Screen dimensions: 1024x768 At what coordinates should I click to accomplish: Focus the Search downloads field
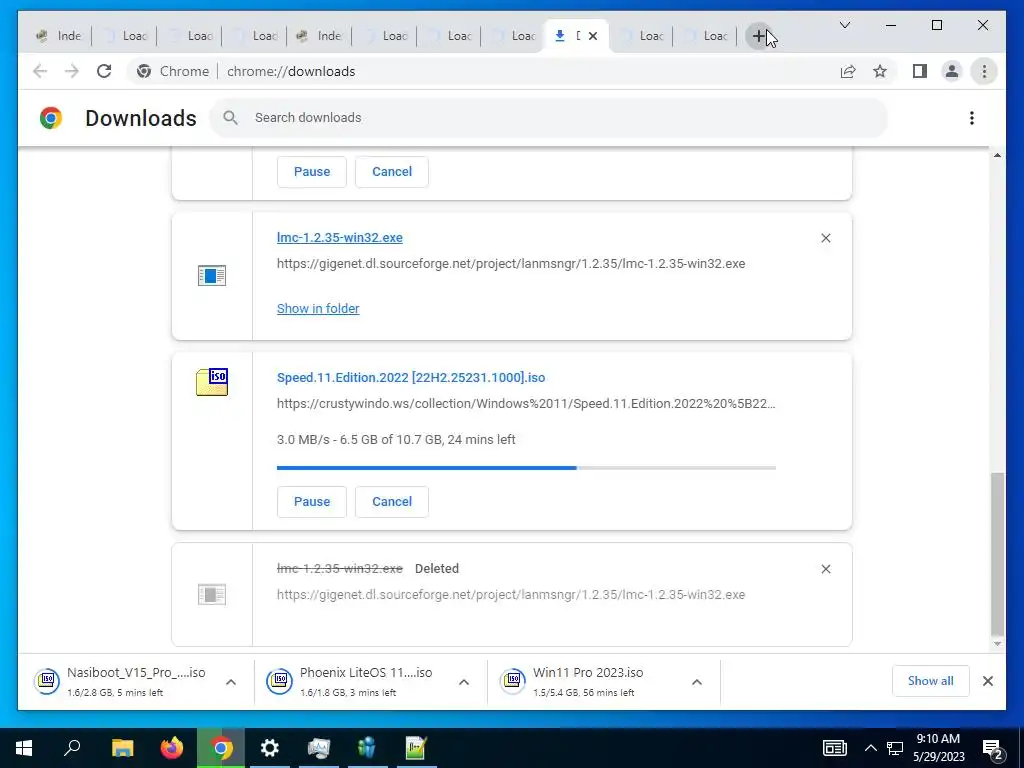point(549,118)
